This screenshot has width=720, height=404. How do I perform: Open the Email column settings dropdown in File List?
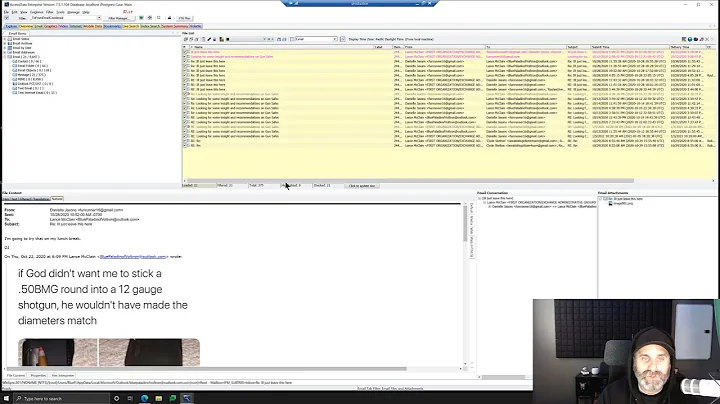click(335, 39)
